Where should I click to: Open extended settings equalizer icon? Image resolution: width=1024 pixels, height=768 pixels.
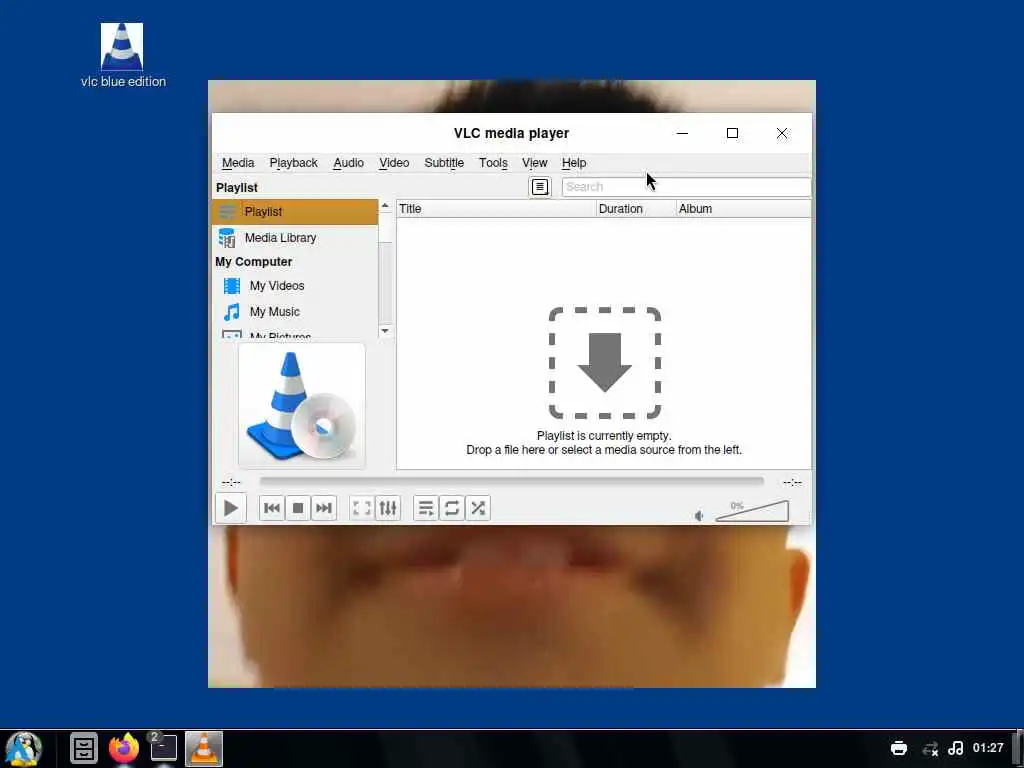pos(388,508)
